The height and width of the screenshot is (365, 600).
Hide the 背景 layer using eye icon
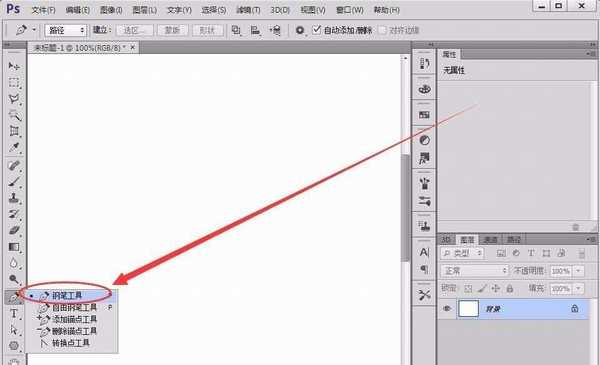(x=447, y=308)
